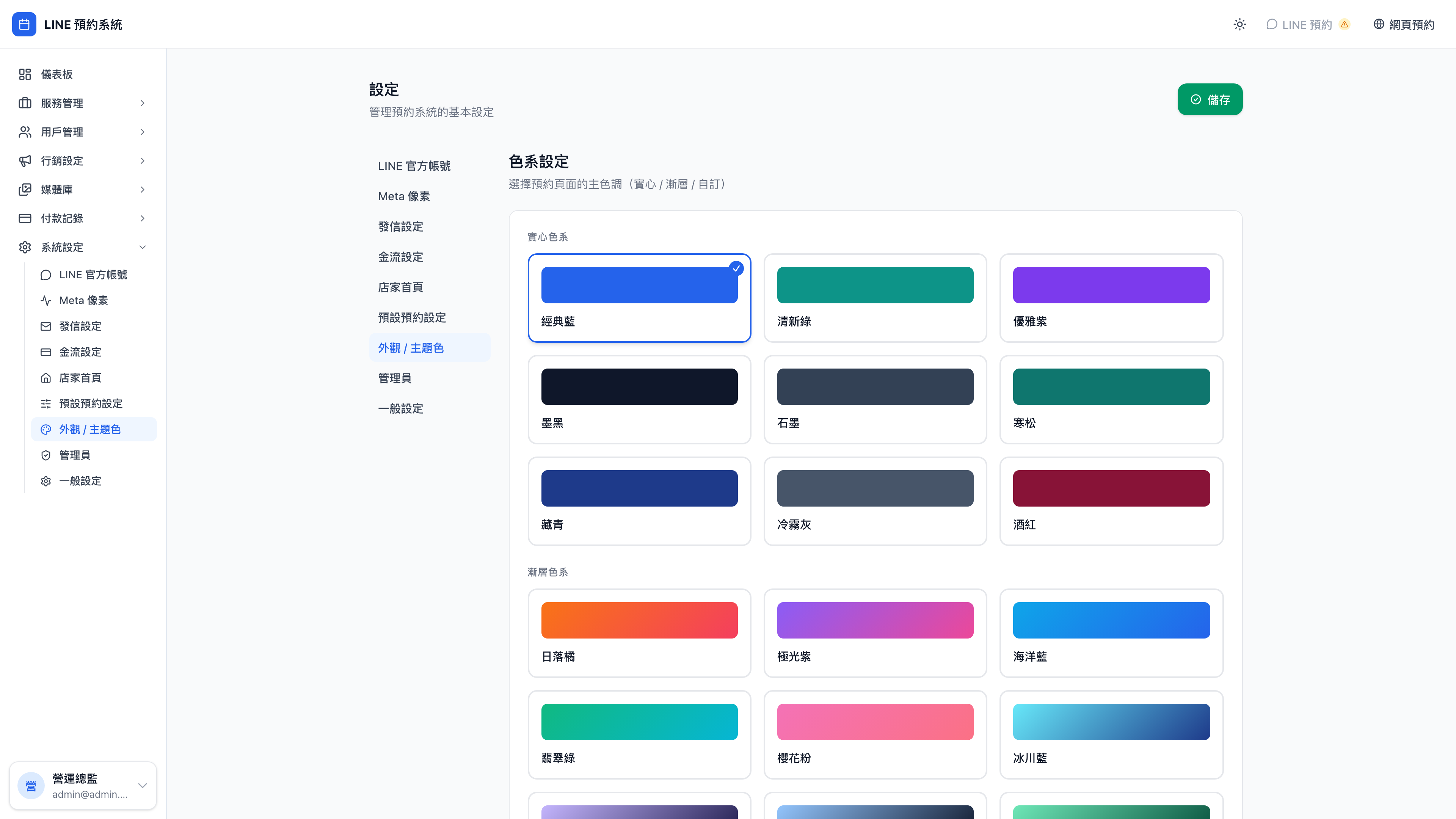
Task: Click the palette icon for 外觀 / 主題色 in sidebar
Action: pos(46,430)
